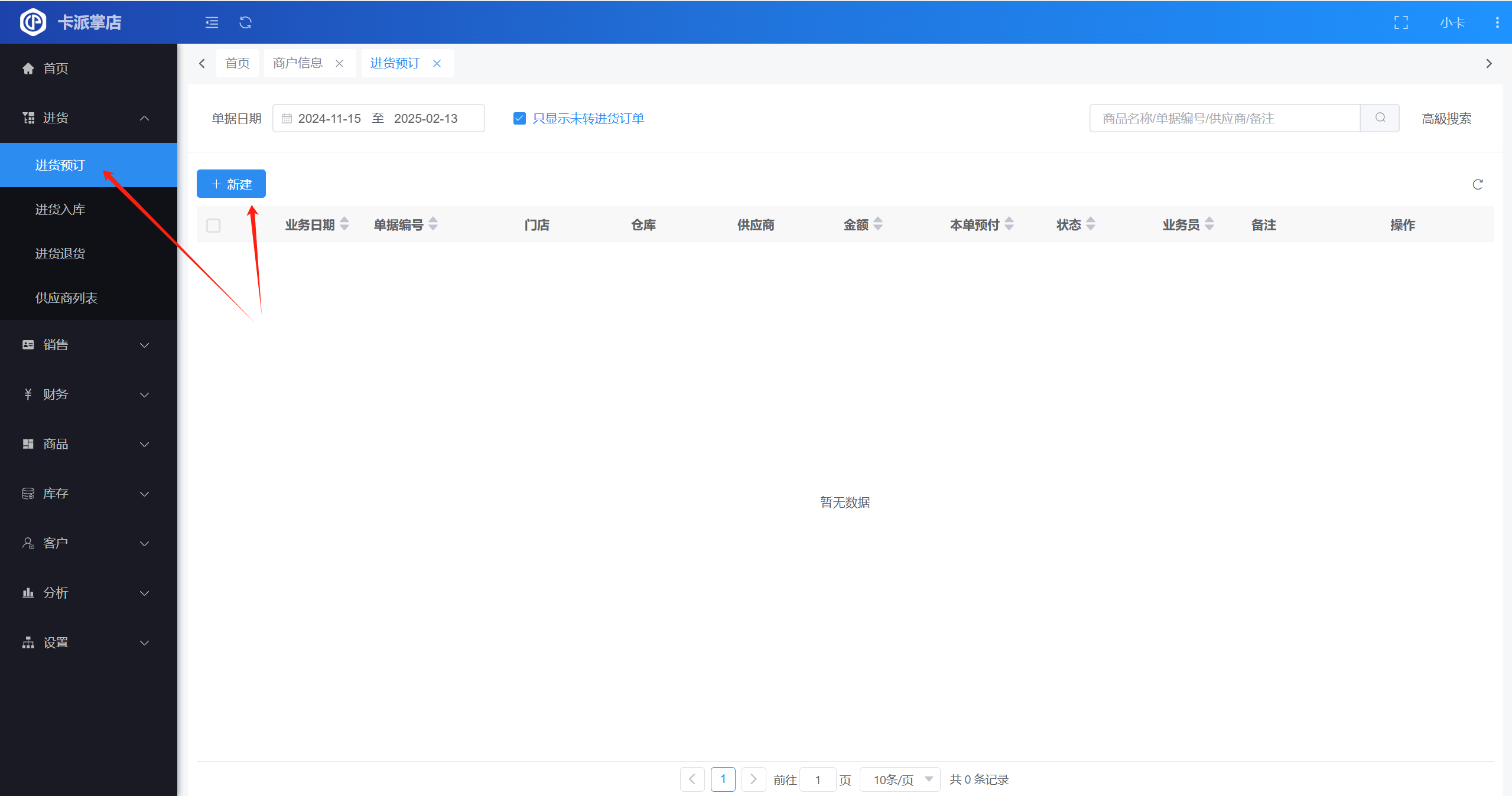Close the 商户信息 tab
Image resolution: width=1512 pixels, height=796 pixels.
tap(340, 64)
